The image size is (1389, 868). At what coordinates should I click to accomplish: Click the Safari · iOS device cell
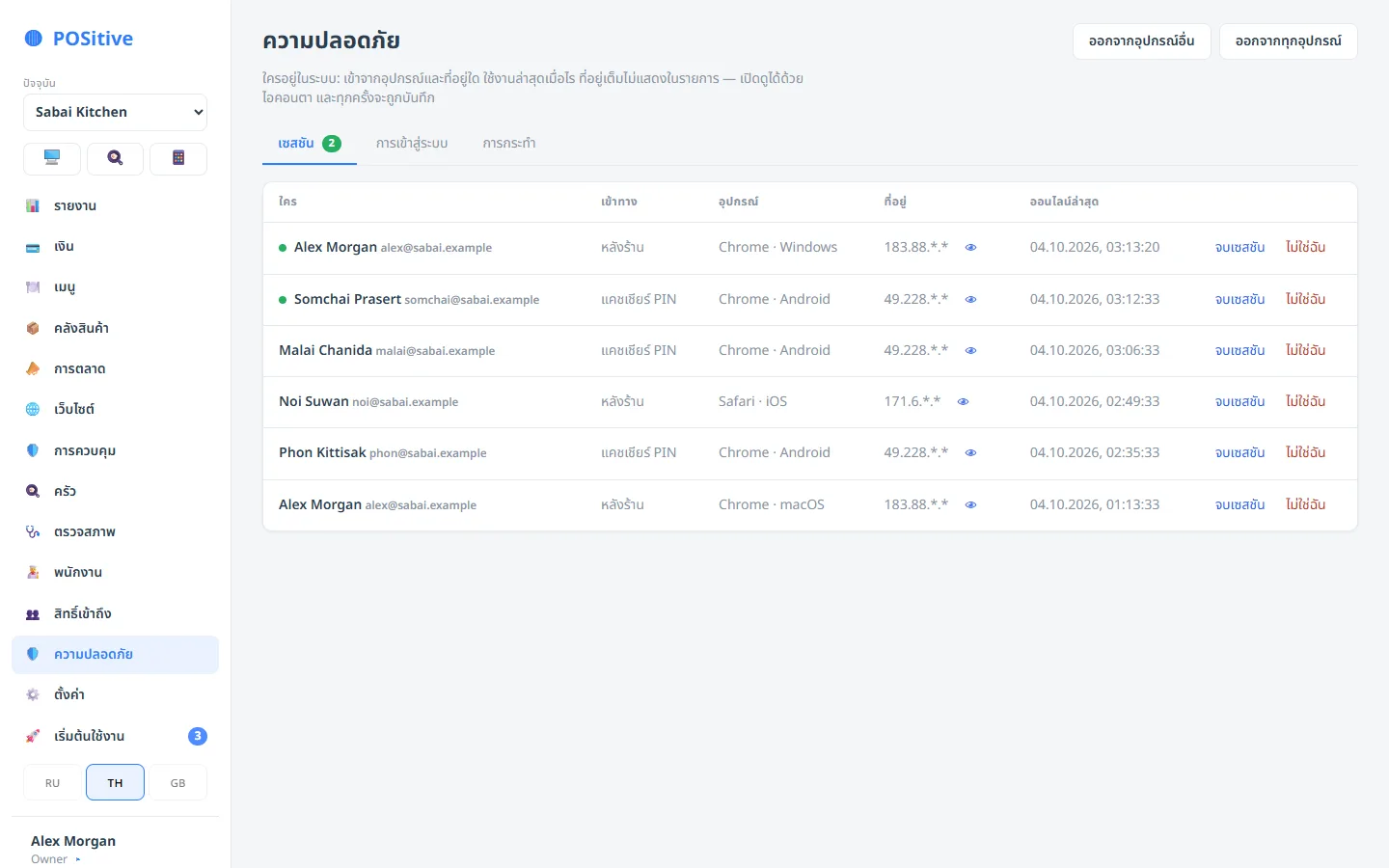752,401
